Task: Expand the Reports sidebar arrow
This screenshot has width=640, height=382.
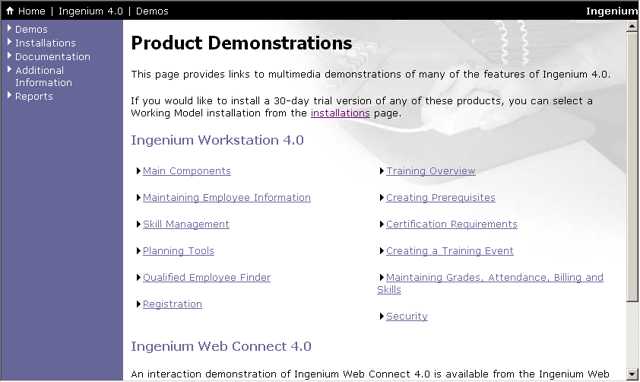Action: pos(9,95)
